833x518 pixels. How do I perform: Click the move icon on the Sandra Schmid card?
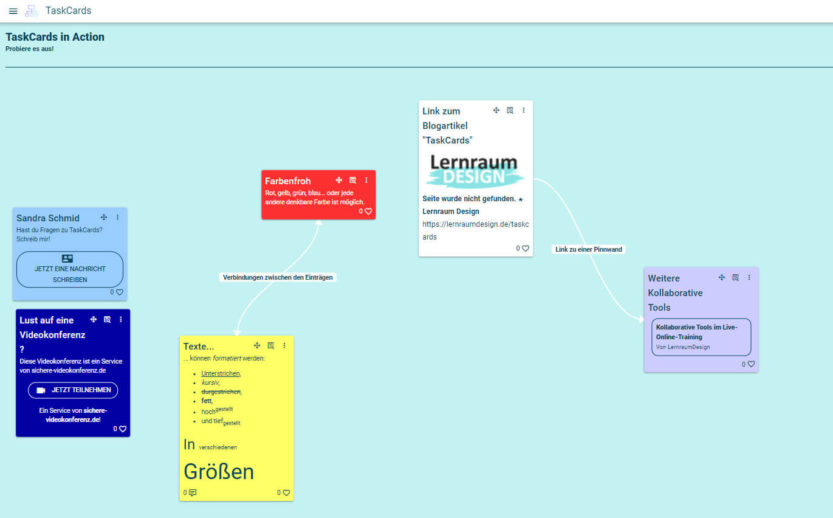coord(104,217)
